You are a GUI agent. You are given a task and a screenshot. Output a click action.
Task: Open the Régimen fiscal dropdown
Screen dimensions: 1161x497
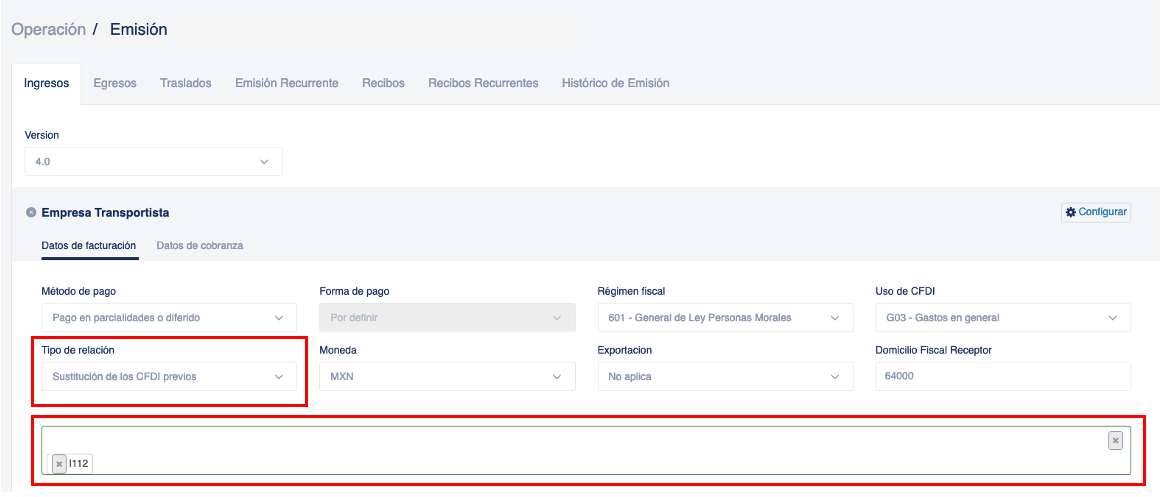tap(725, 317)
